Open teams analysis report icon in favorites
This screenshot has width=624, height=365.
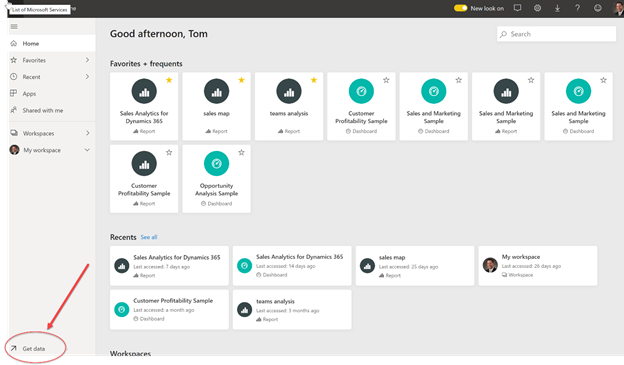click(289, 91)
